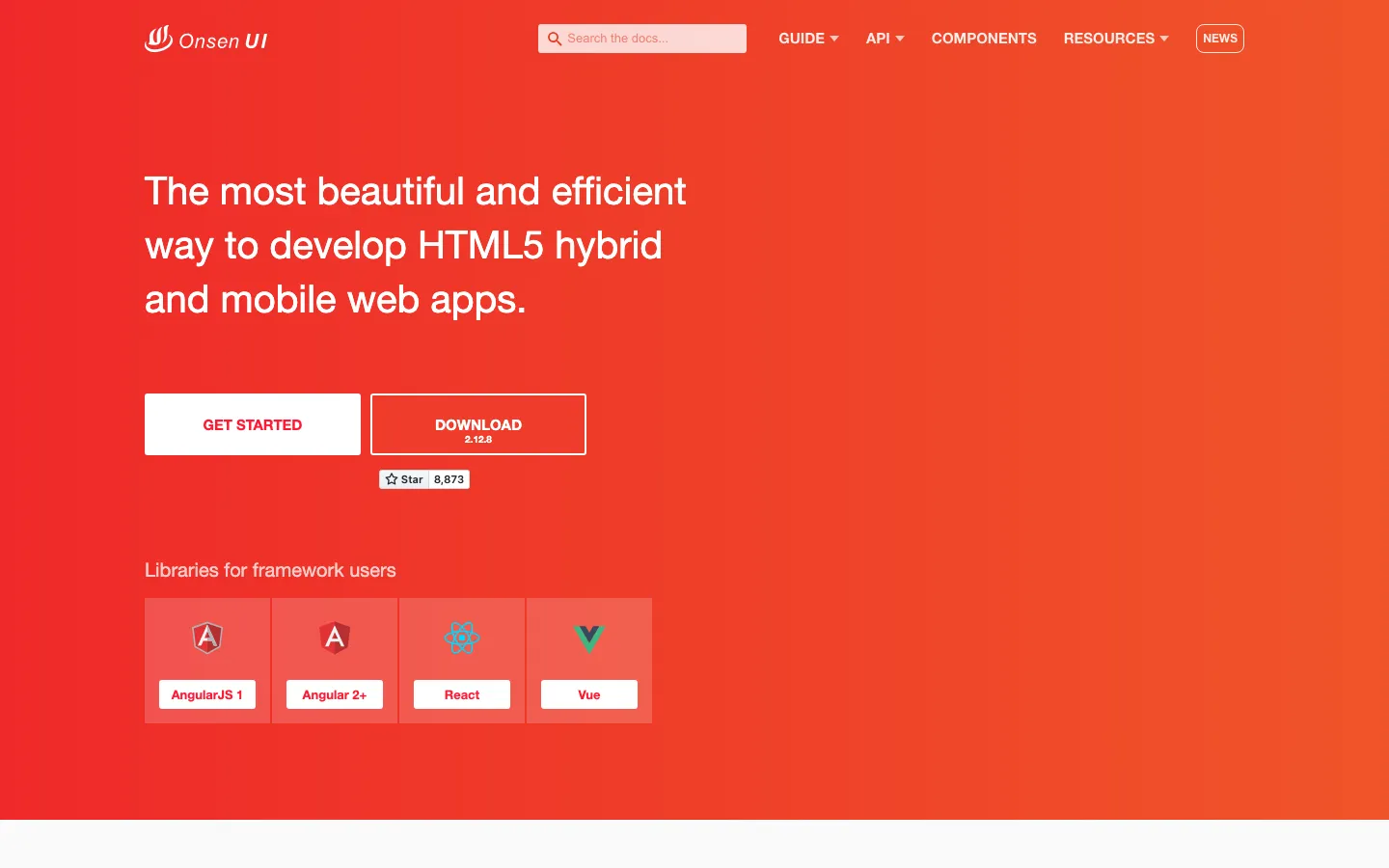Select the Vue library button
Viewport: 1389px width, 868px height.
(x=589, y=694)
